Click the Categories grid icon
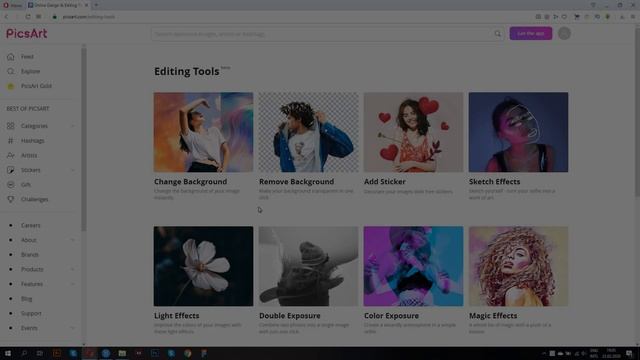Viewport: 640px width, 360px height. [x=11, y=126]
